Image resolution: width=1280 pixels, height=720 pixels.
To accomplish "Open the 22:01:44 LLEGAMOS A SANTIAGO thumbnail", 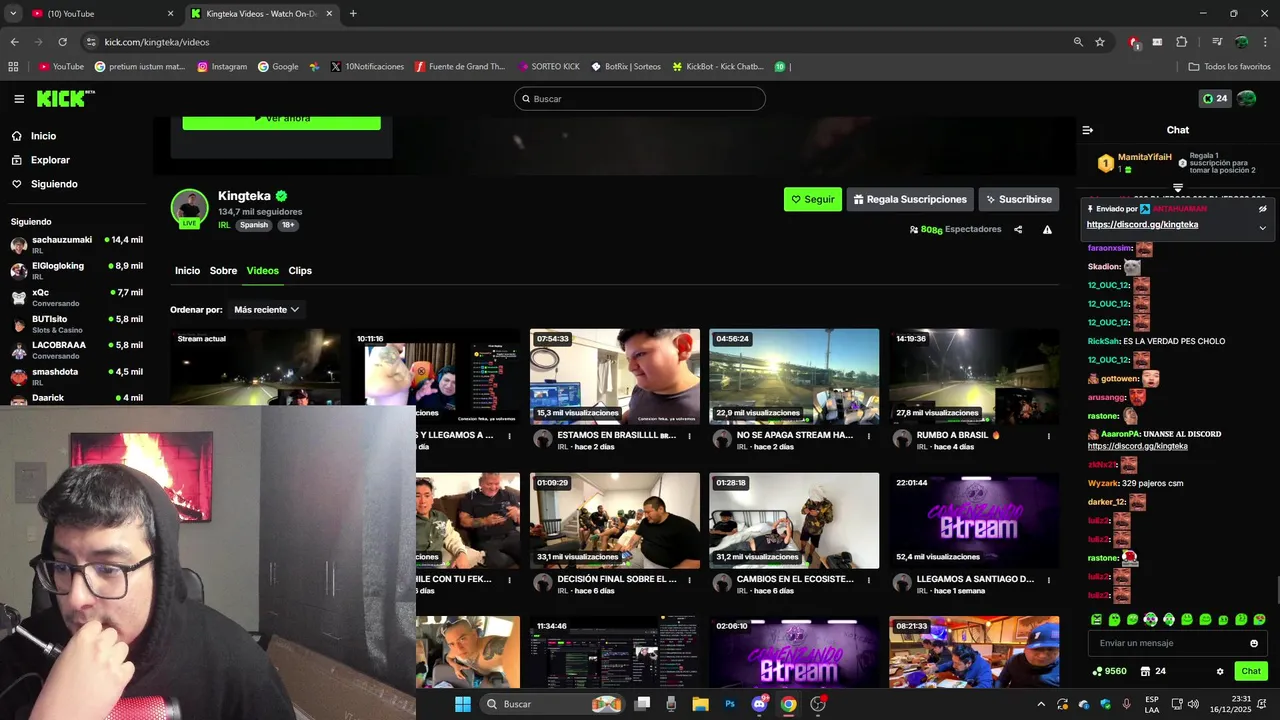I will [974, 521].
